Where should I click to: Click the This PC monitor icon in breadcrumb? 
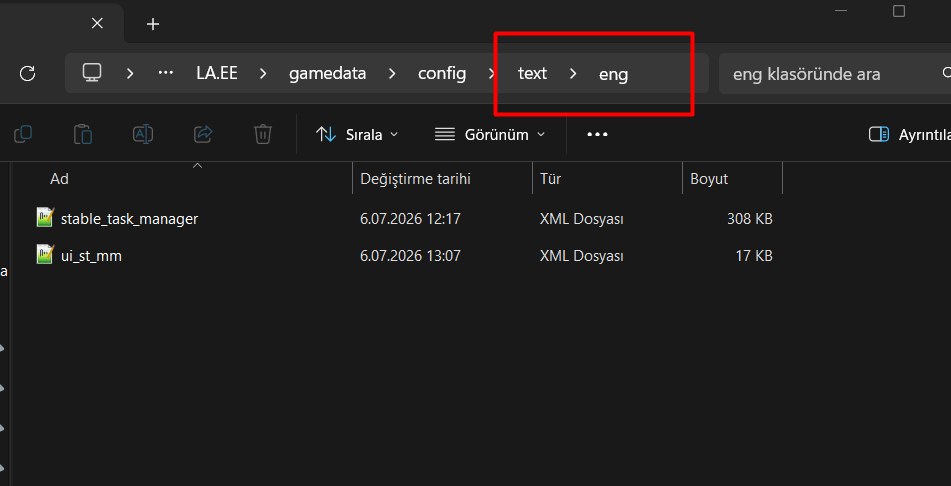[x=92, y=73]
